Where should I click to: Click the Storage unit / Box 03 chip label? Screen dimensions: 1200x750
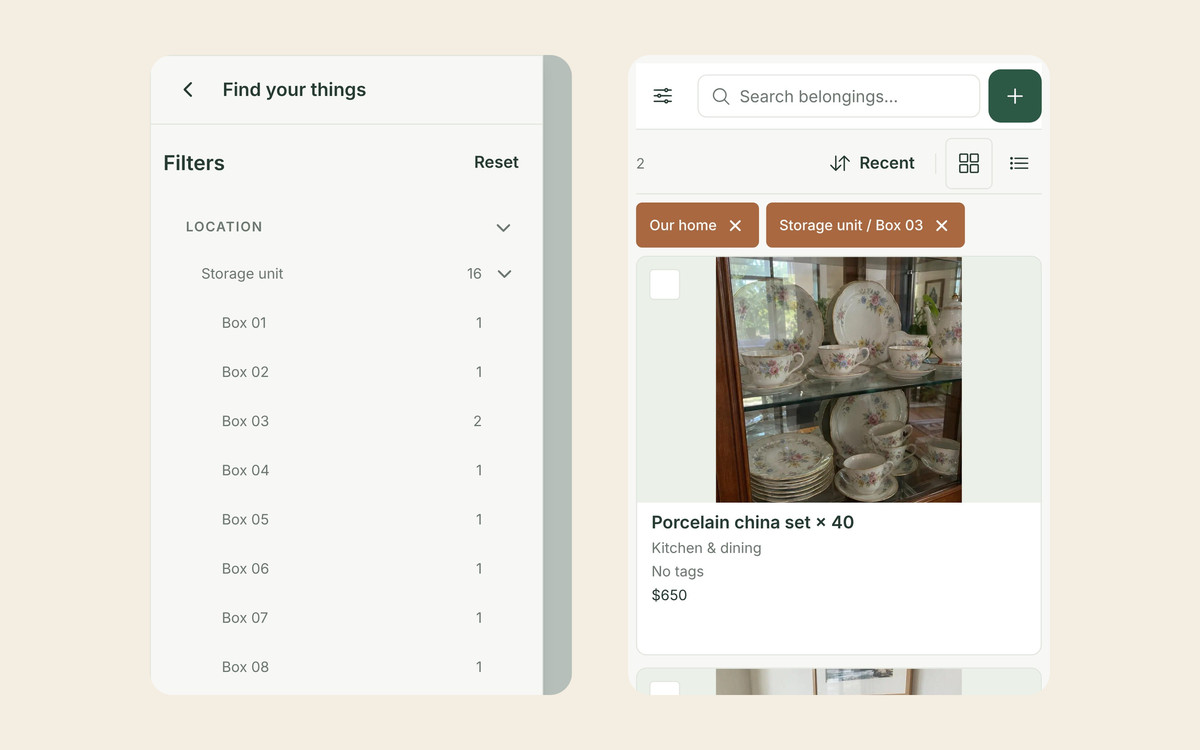pos(851,226)
